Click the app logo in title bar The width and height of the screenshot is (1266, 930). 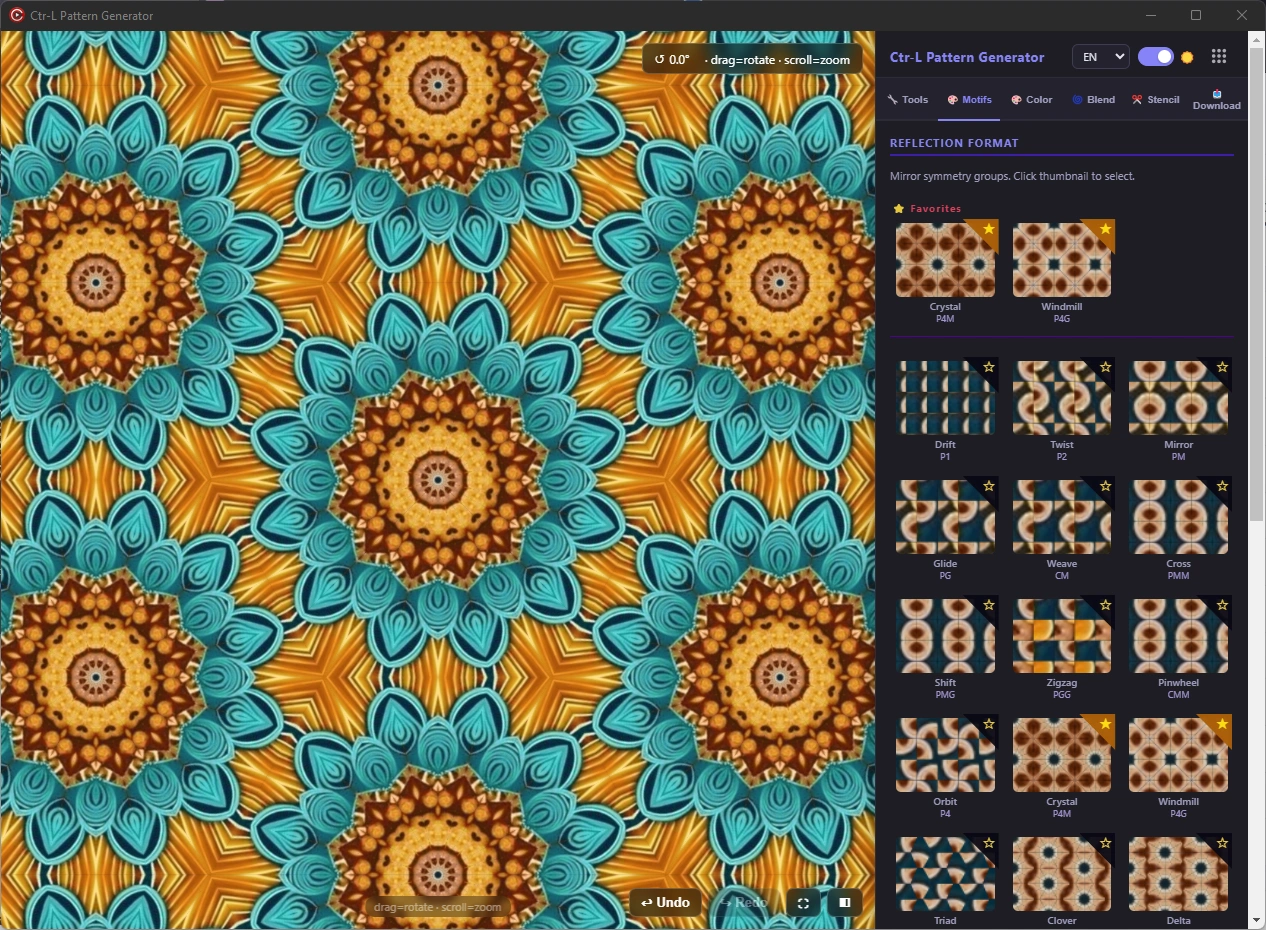[16, 15]
